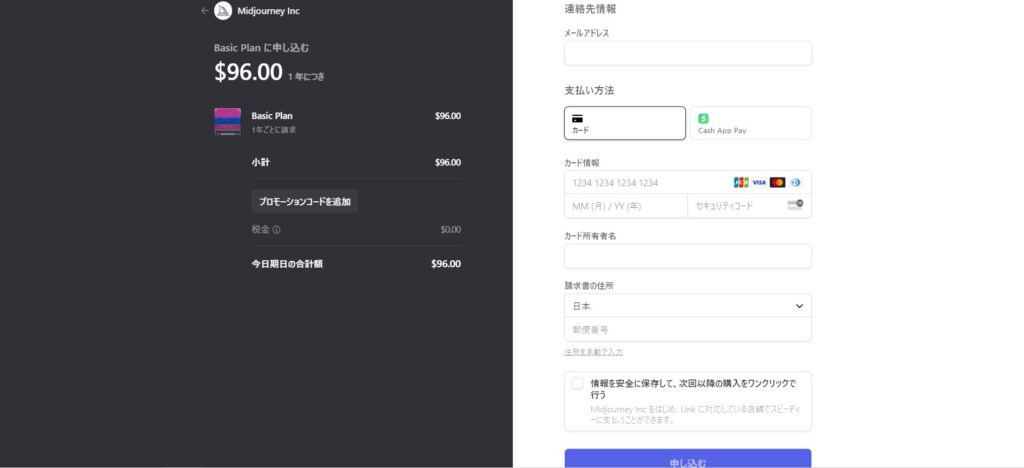Viewport: 1024px width, 468px height.
Task: Click the 小計 subtotal label
Action: tap(261, 163)
